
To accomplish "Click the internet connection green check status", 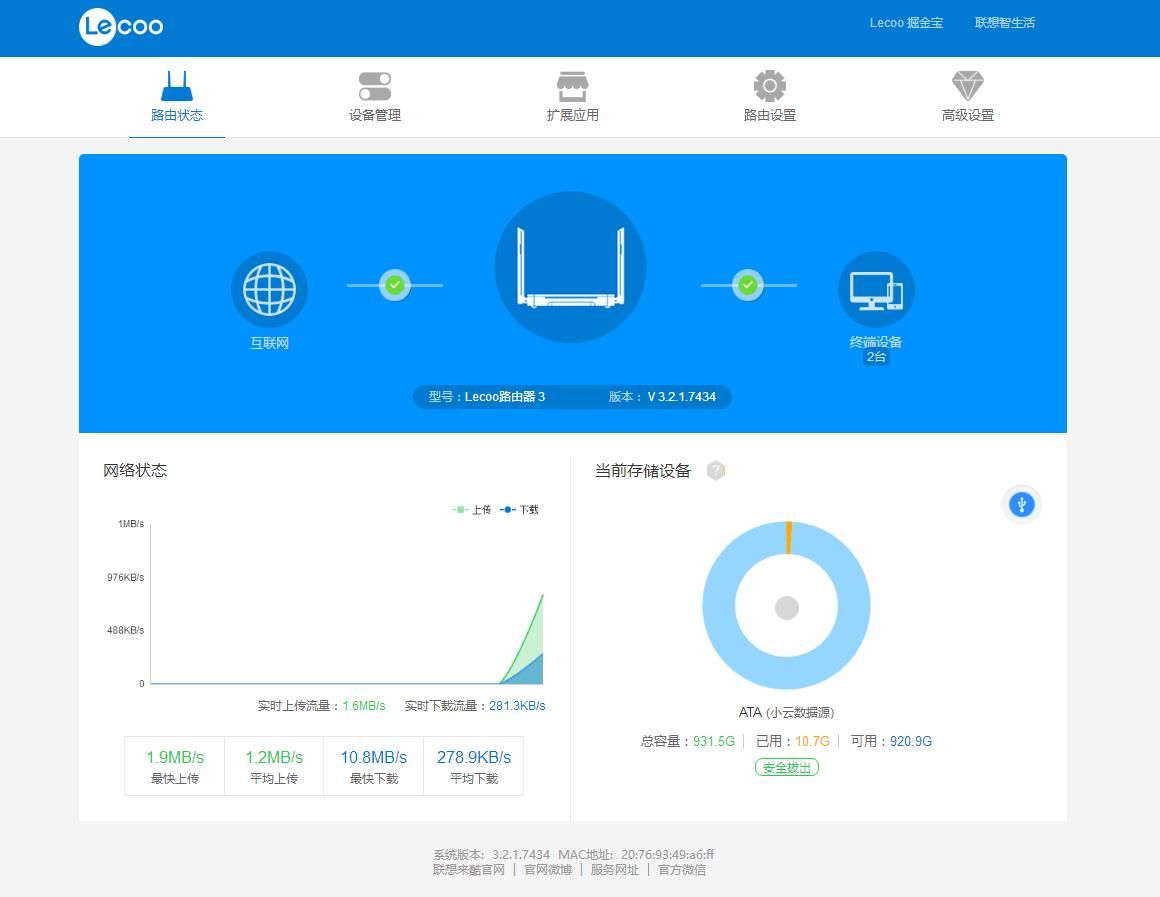I will click(395, 285).
